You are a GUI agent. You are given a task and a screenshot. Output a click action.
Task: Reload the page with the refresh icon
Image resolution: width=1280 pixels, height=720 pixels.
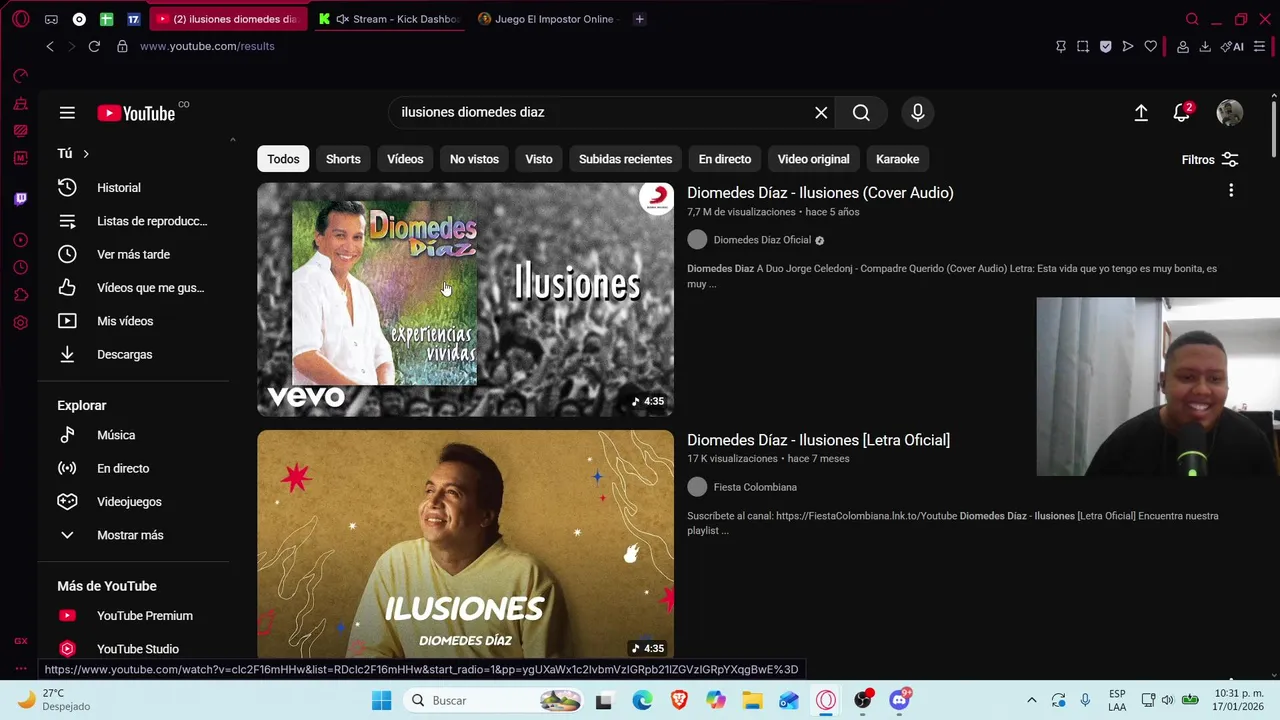(x=94, y=46)
